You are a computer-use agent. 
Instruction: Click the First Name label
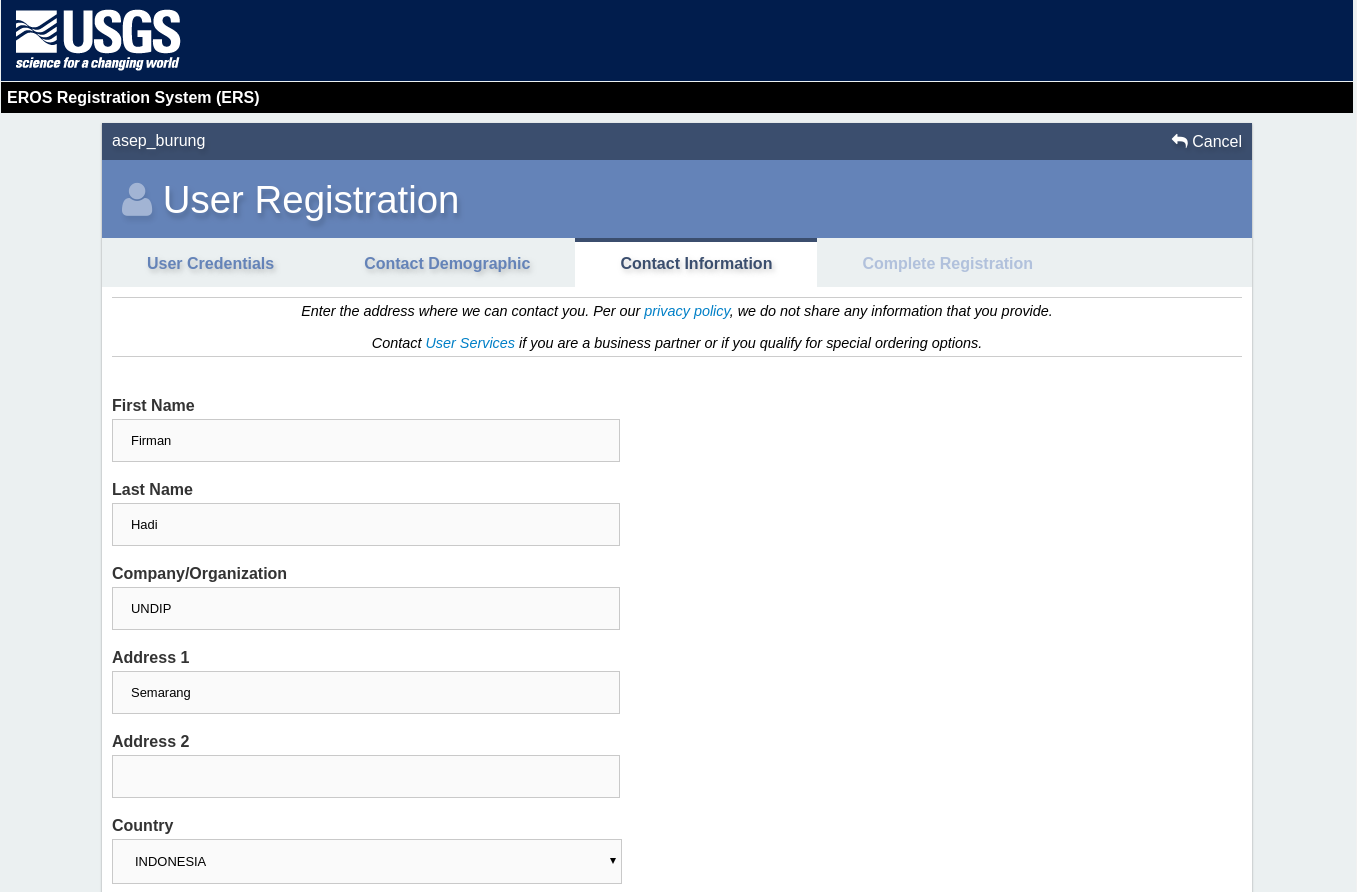pyautogui.click(x=153, y=406)
